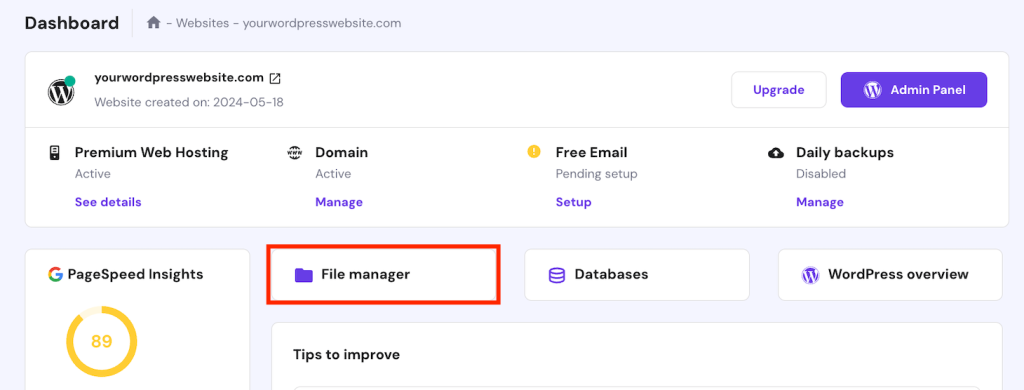The width and height of the screenshot is (1024, 390).
Task: Click the 'Active' status under Domain
Action: pyautogui.click(x=333, y=174)
